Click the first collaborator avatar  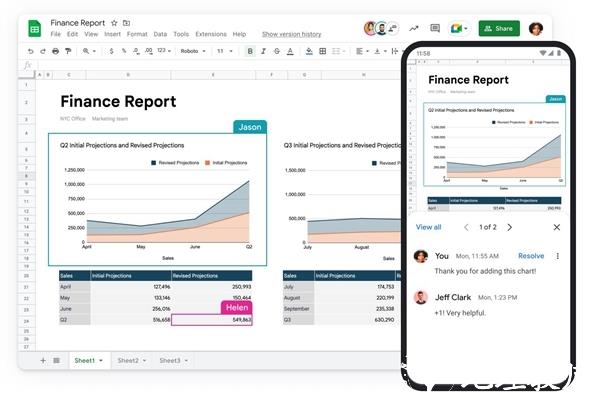[370, 28]
